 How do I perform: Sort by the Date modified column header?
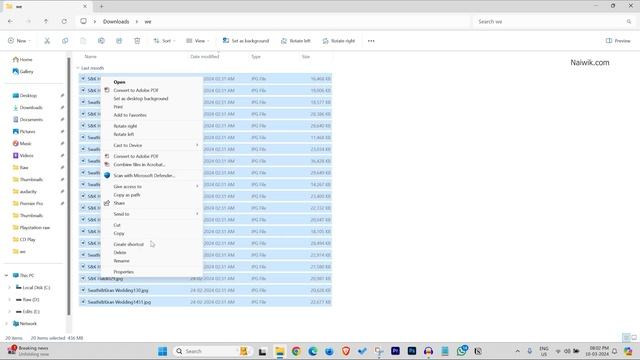pos(204,57)
